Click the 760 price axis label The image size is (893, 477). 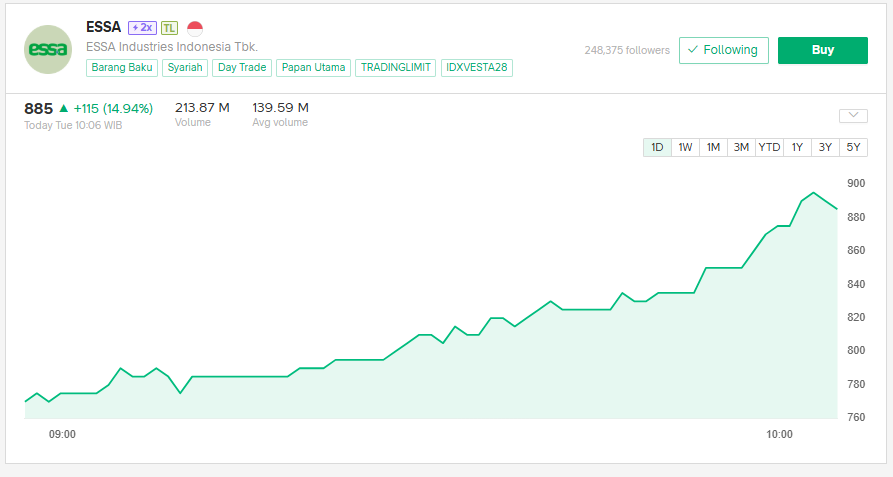tap(856, 417)
